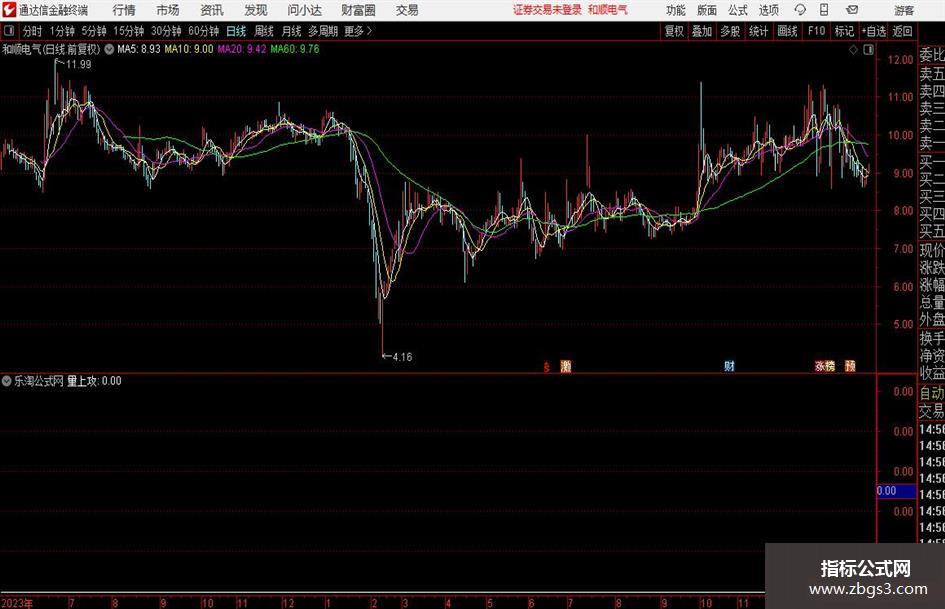Open the envelope messages icon
The image size is (945, 609).
pos(852,10)
